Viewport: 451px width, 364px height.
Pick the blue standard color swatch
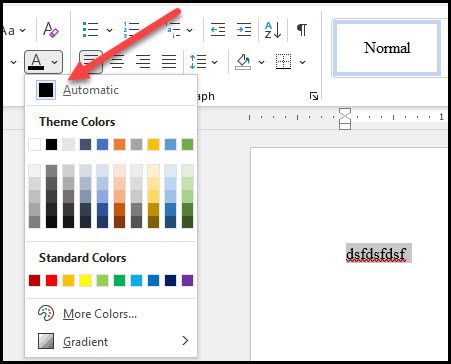tap(153, 281)
